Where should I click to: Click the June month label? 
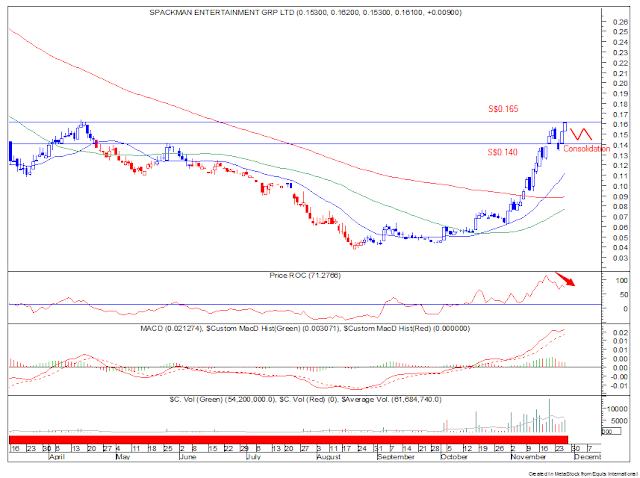point(188,457)
